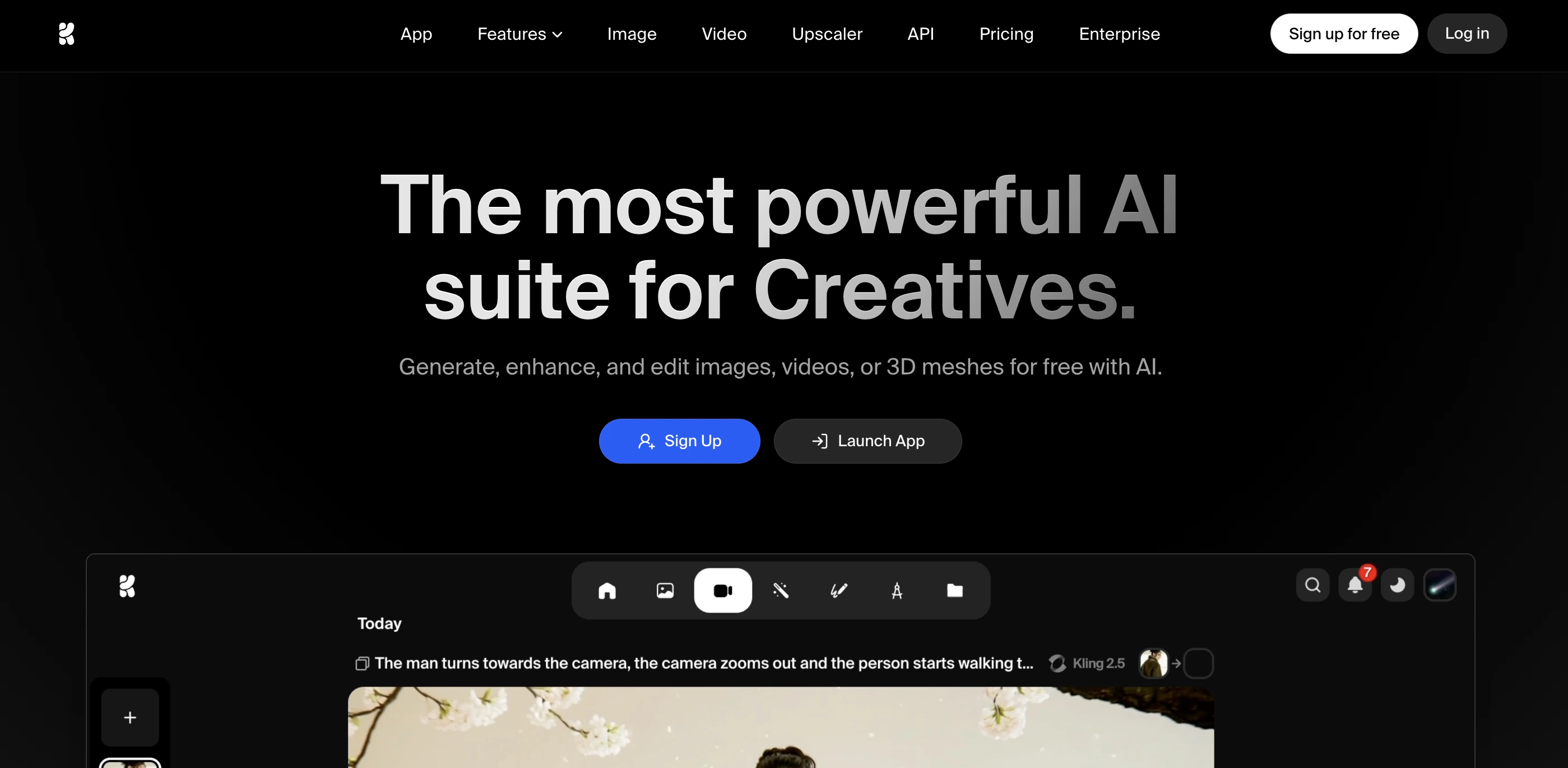
Task: Open the user profile avatar thumbnail
Action: click(1440, 585)
